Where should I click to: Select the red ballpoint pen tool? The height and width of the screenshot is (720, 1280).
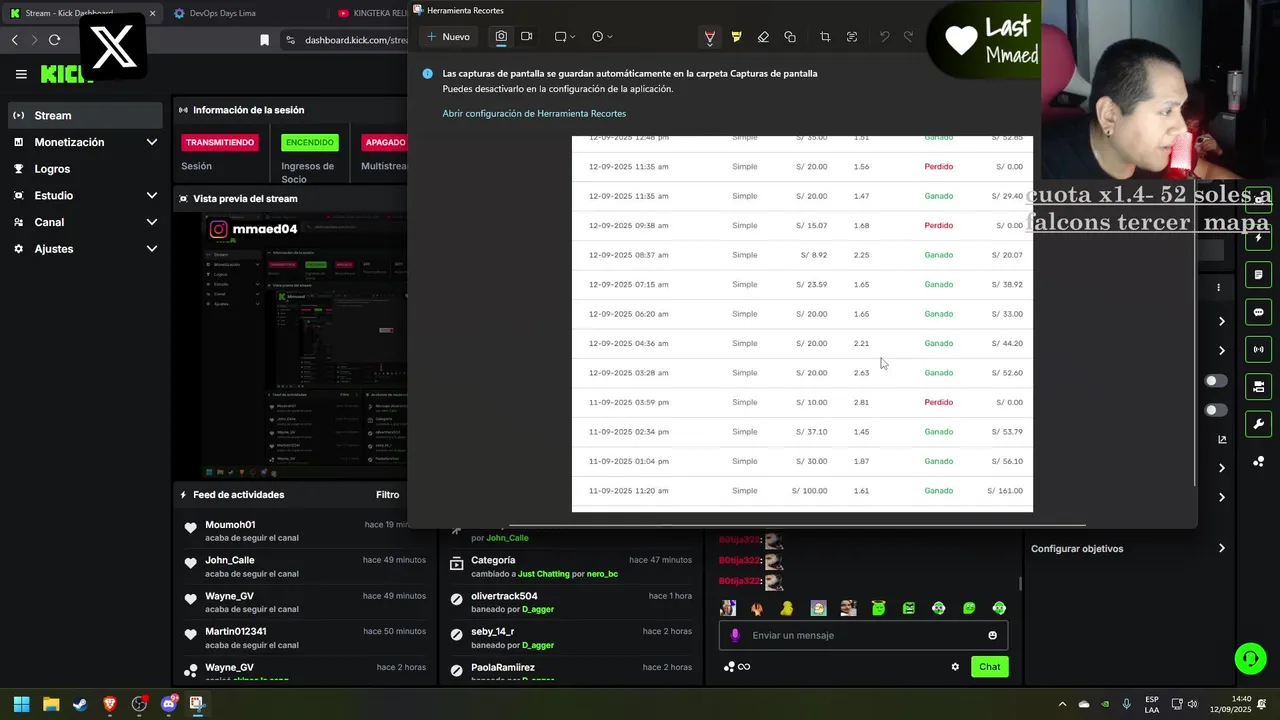710,37
